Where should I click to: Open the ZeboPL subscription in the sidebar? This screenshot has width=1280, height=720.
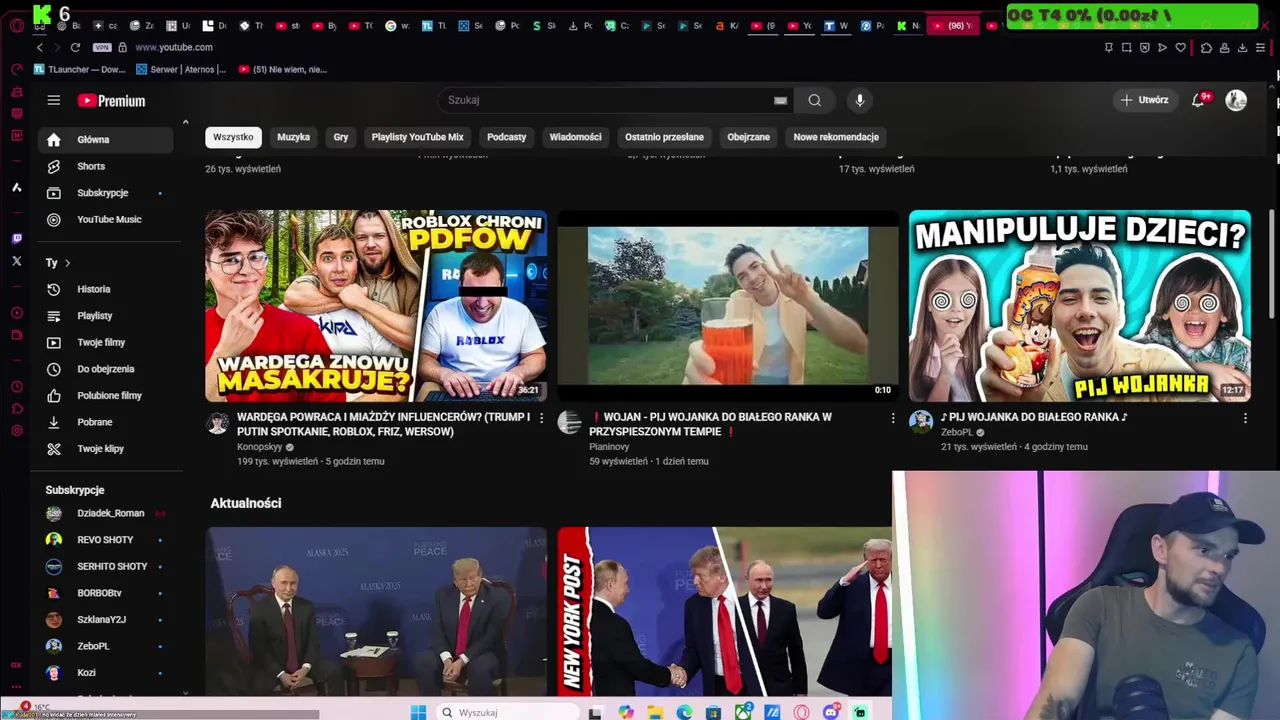pyautogui.click(x=105, y=646)
